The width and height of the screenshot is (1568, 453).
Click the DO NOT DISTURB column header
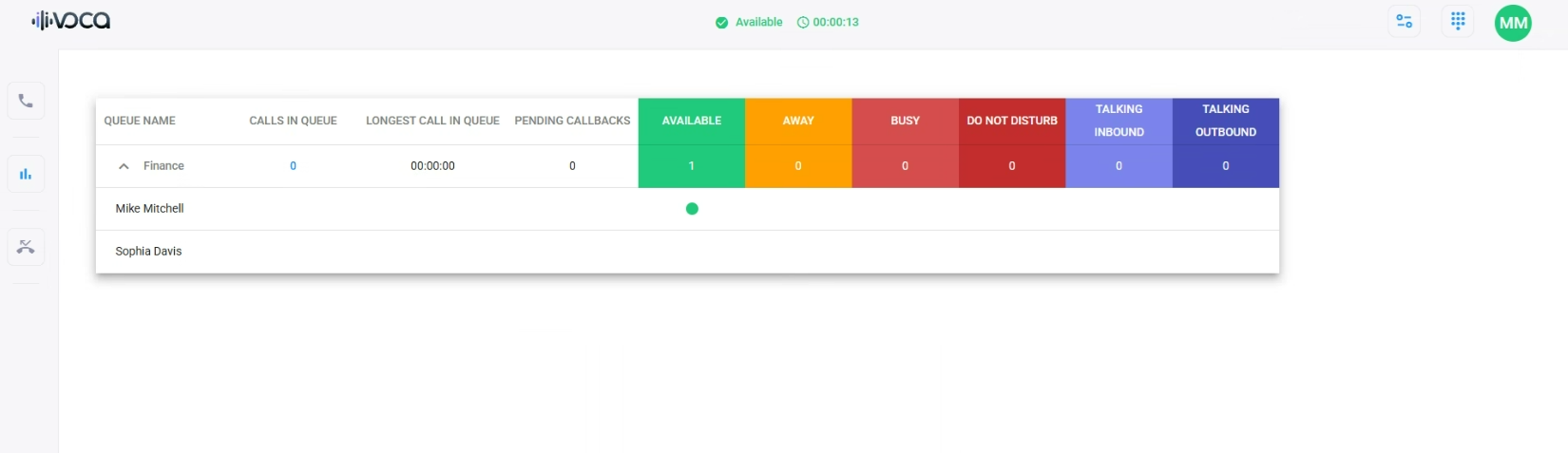[1011, 121]
